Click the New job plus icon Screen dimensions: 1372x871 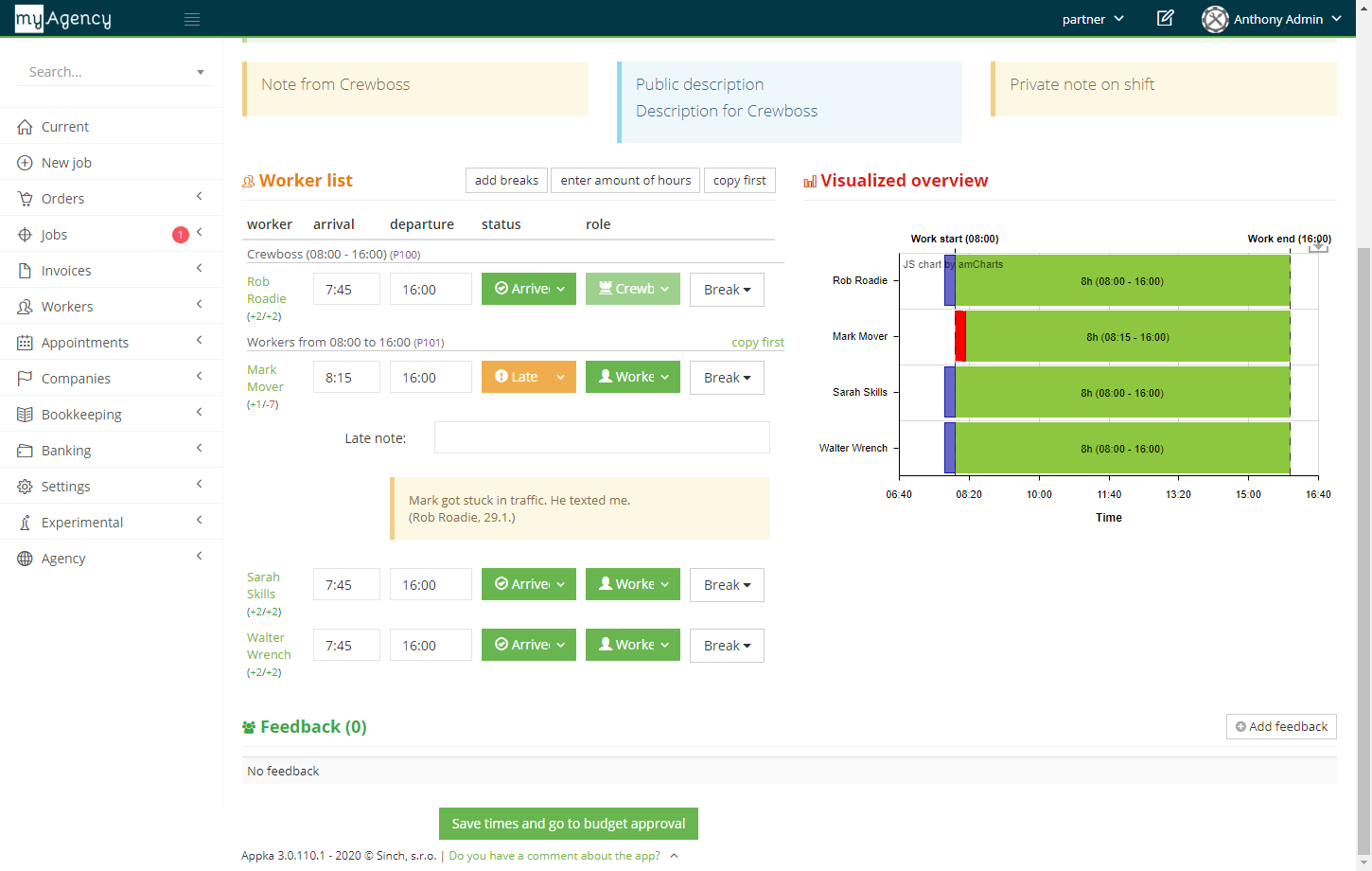click(x=25, y=163)
